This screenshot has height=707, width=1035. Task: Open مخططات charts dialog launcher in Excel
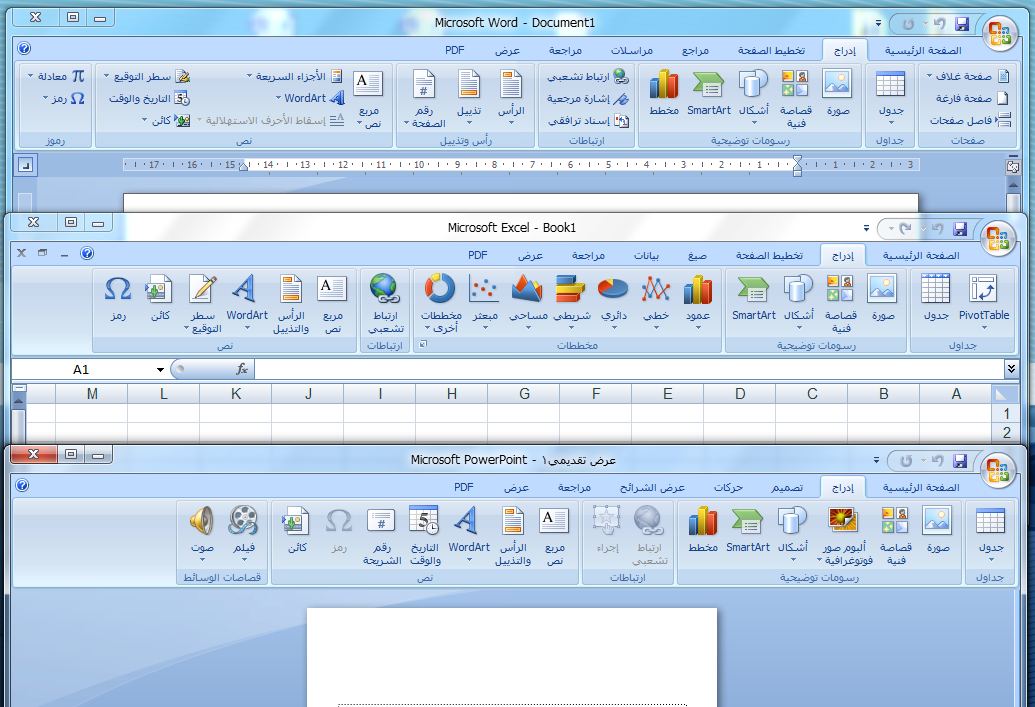pos(423,345)
